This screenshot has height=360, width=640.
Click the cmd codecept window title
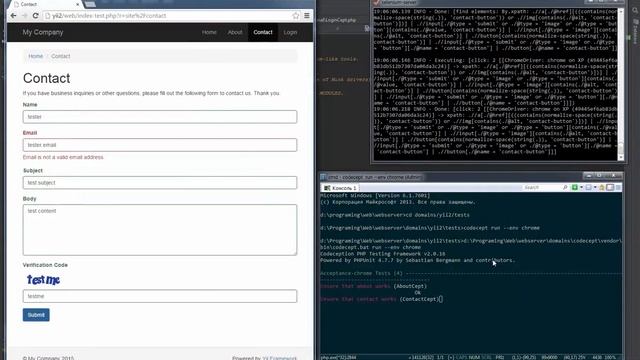tap(374, 177)
